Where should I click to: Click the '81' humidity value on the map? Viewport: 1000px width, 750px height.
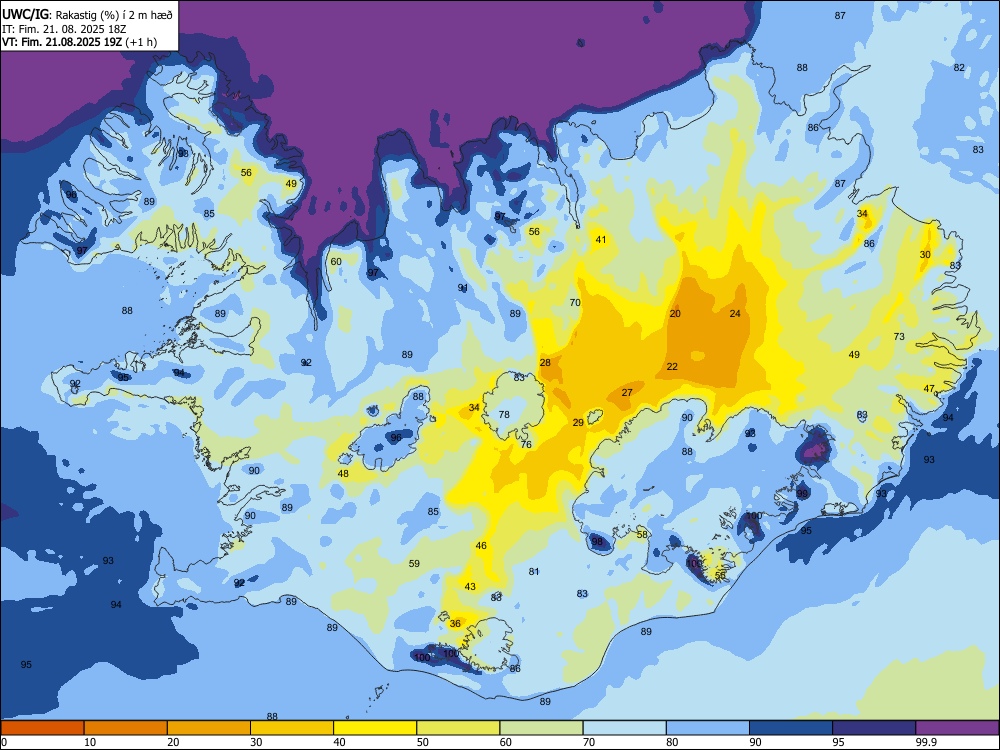pos(534,572)
